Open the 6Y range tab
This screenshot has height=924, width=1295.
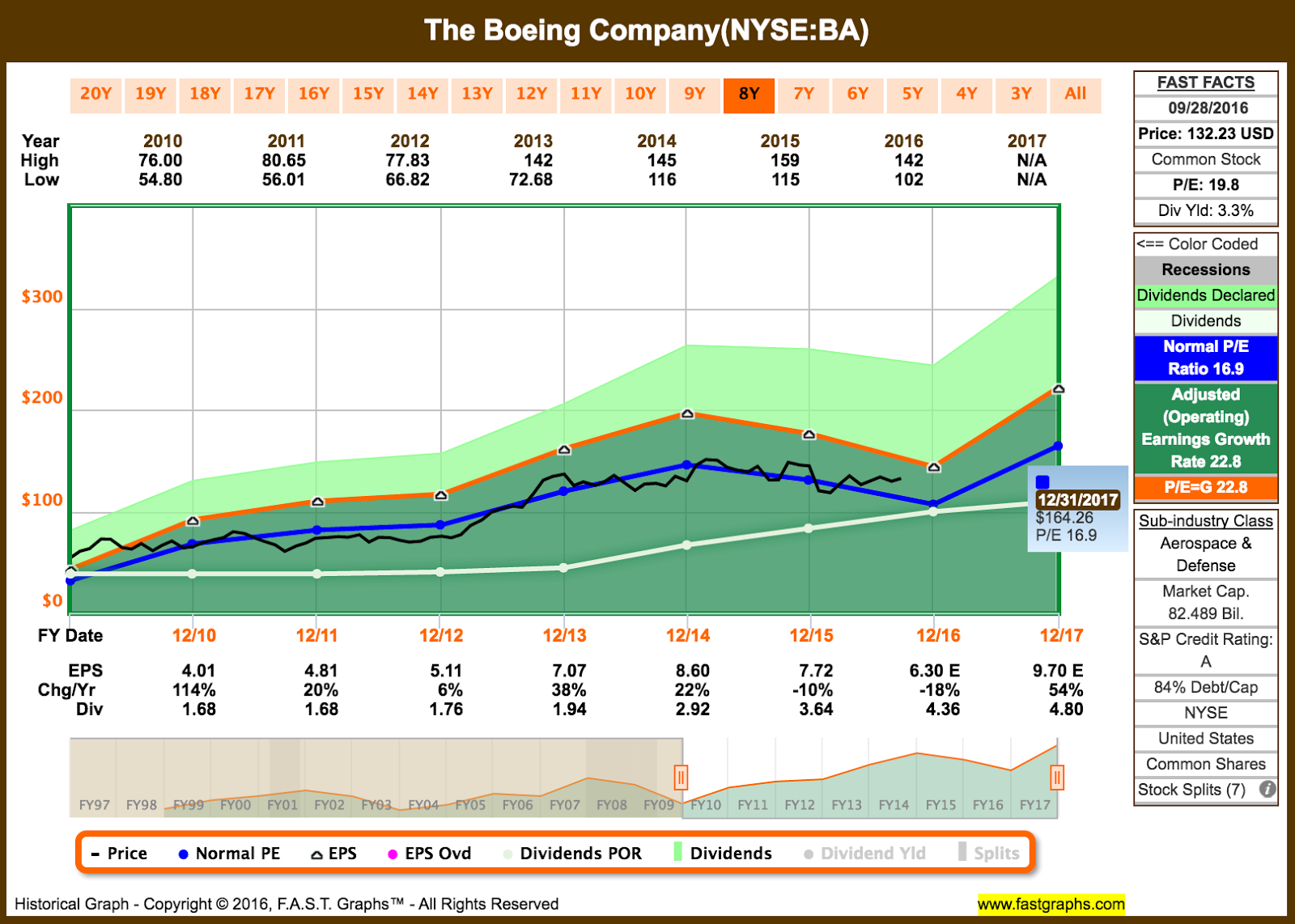pyautogui.click(x=858, y=95)
